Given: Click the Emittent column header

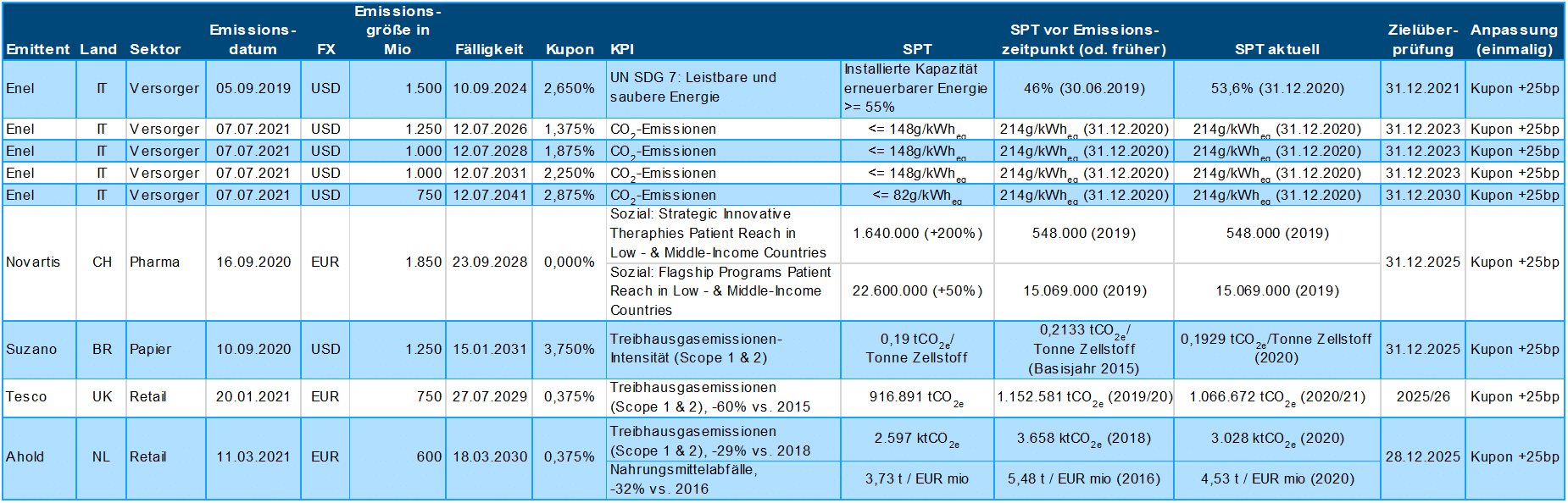Looking at the screenshot, I should [x=37, y=49].
